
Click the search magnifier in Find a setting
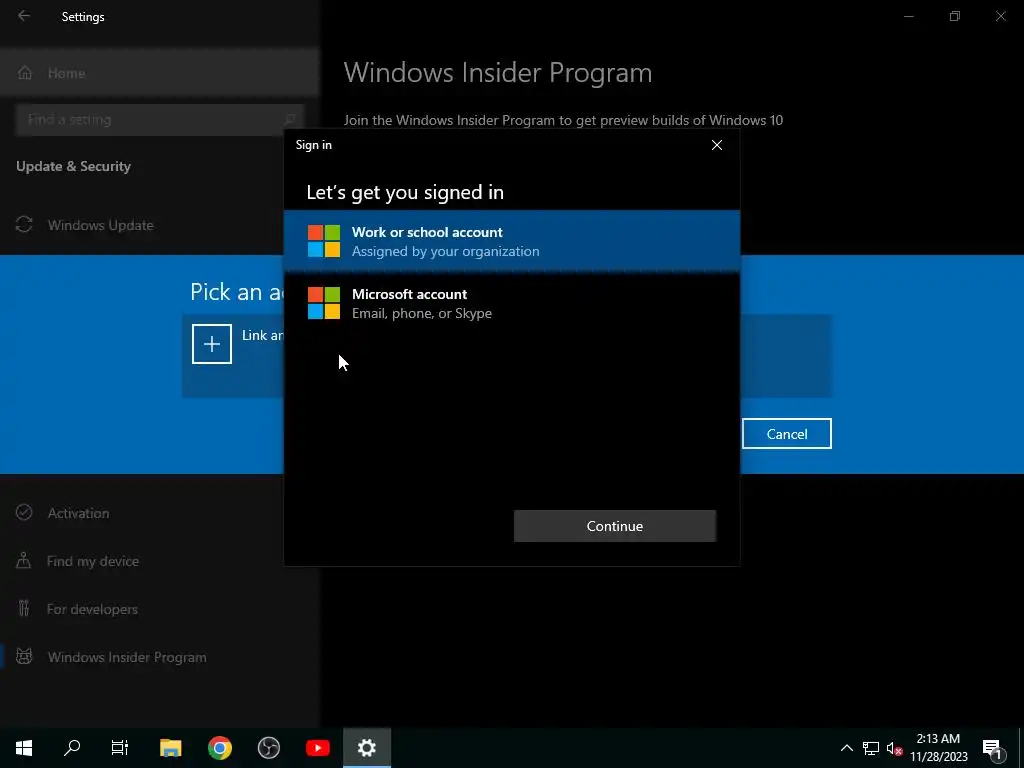pyautogui.click(x=289, y=120)
